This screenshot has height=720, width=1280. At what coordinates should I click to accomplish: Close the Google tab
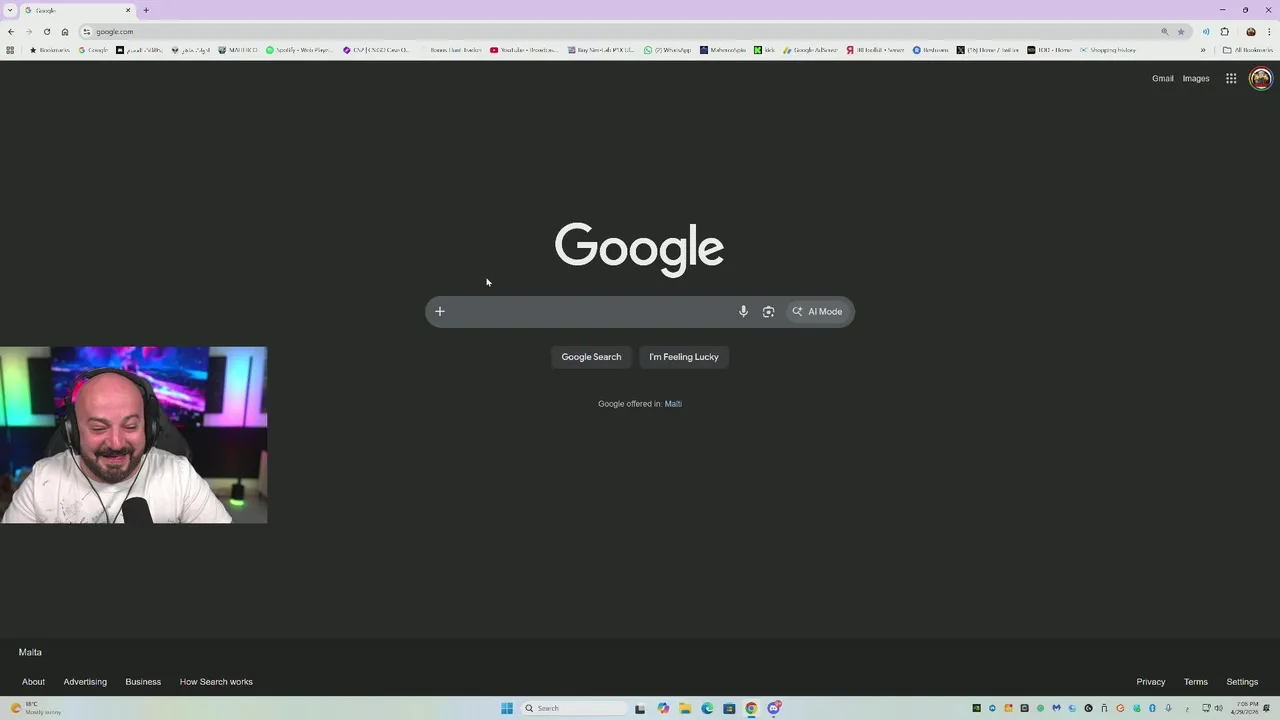128,10
